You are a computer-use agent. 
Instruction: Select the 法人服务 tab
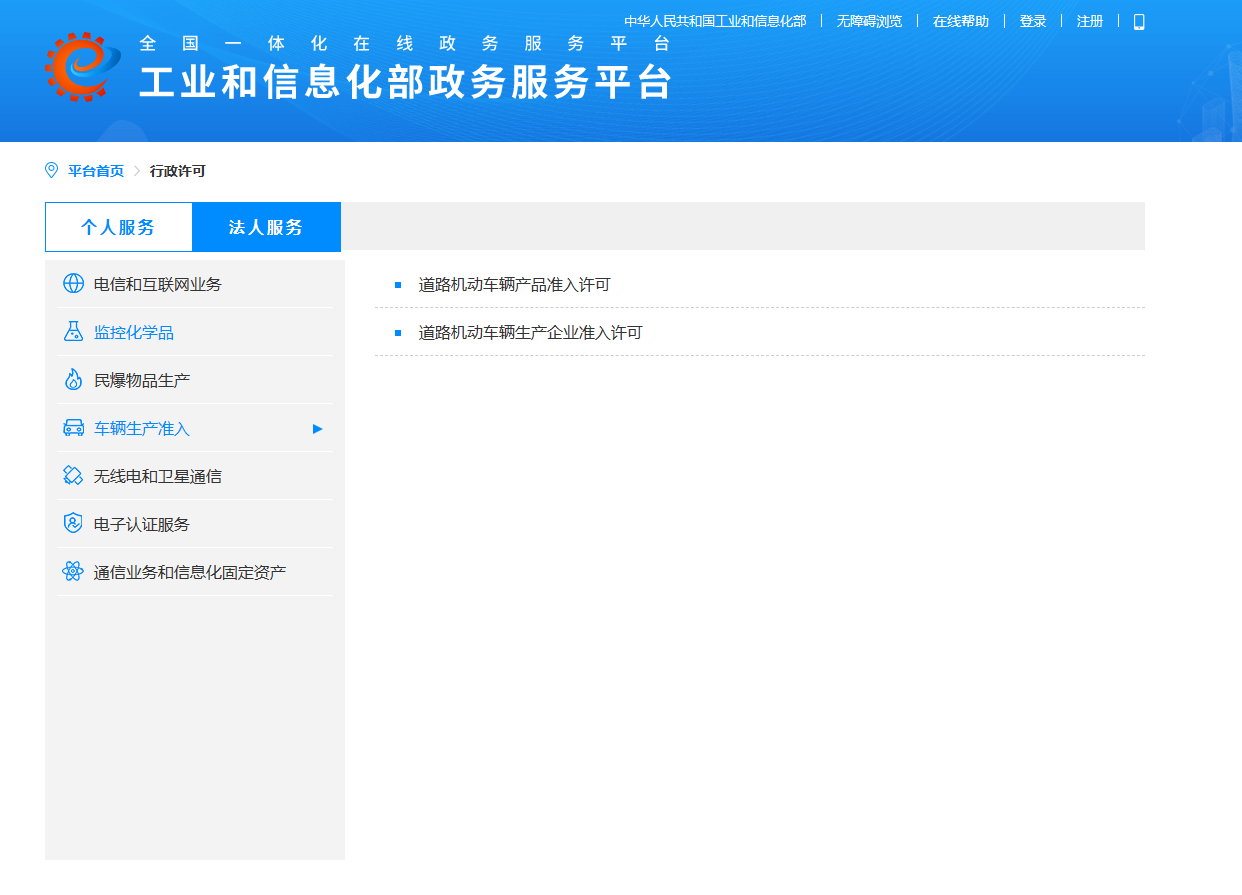click(x=266, y=227)
